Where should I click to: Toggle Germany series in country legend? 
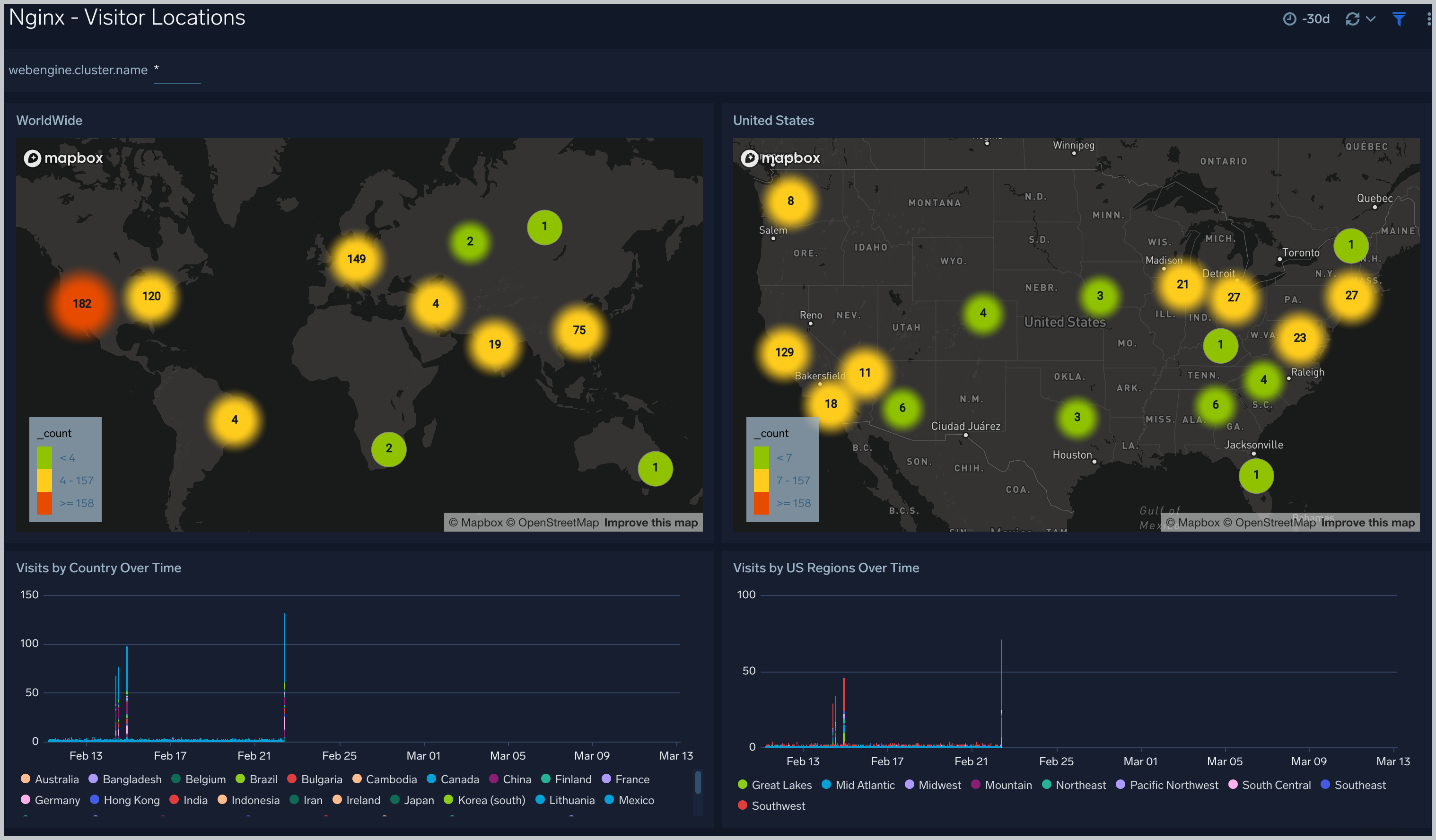pyautogui.click(x=50, y=800)
